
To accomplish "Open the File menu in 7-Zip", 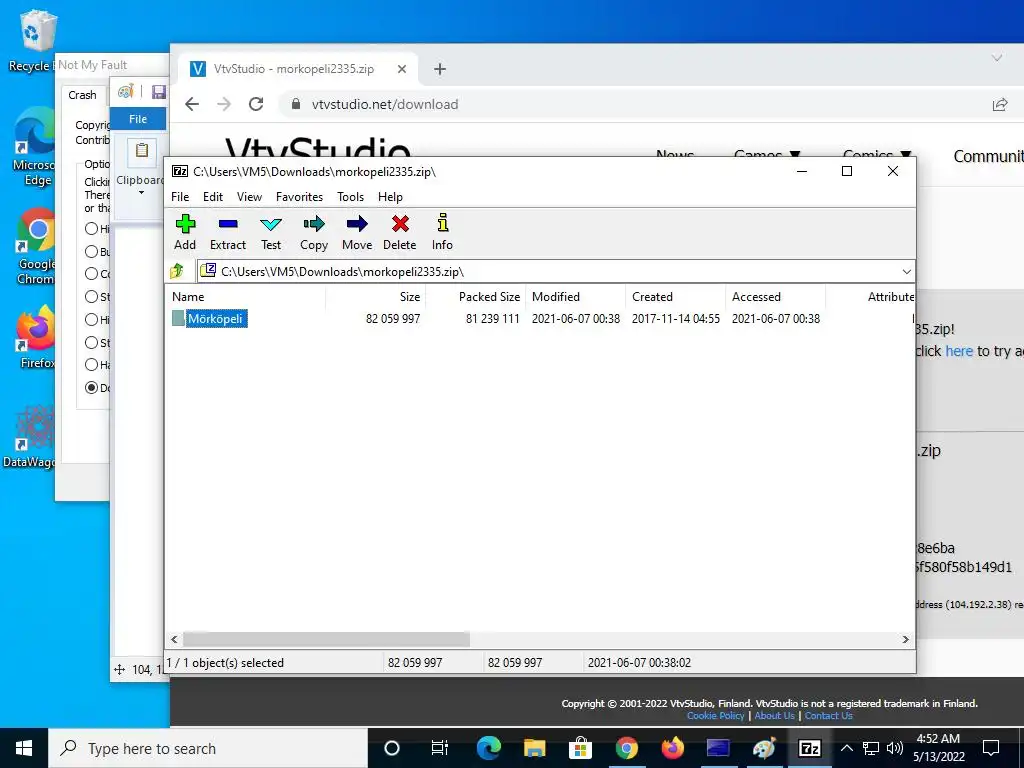I will pos(180,197).
